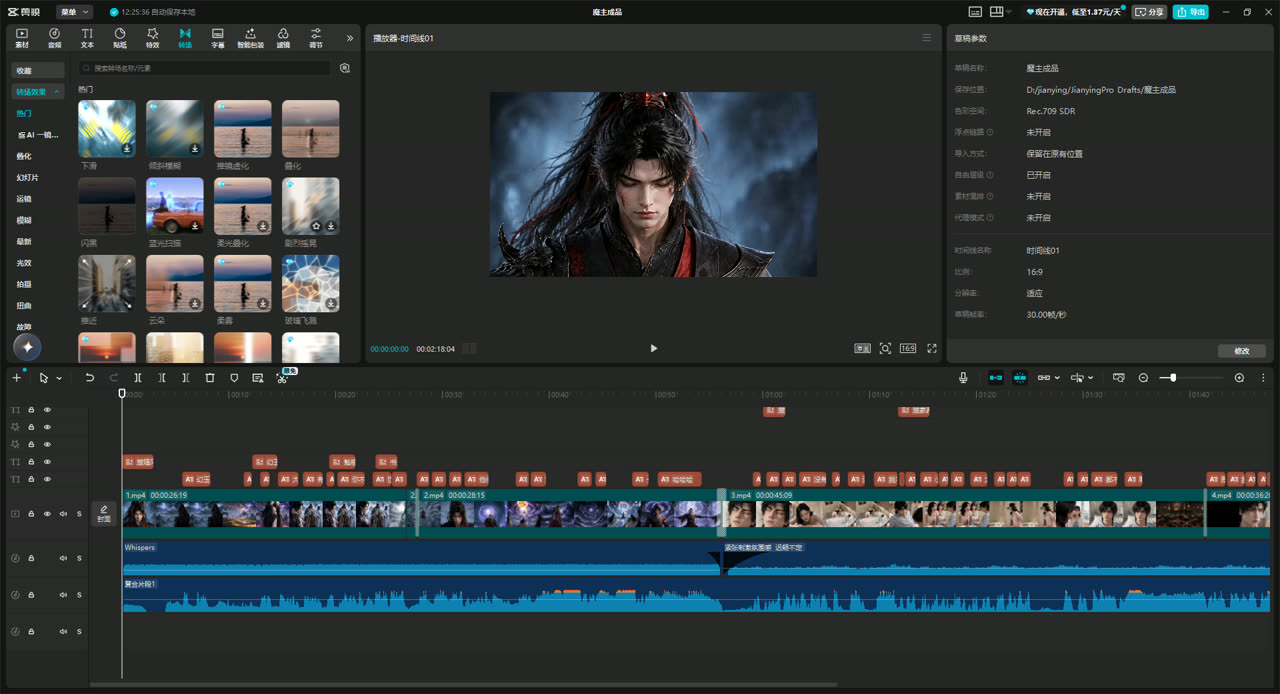Lock the Whispers audio track
The image size is (1280, 694).
click(31, 558)
